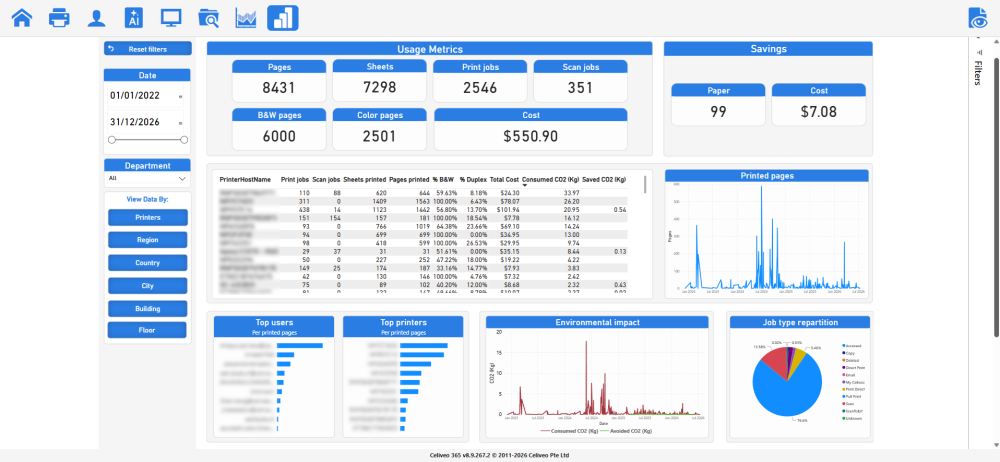Open the document preview eye icon
Viewport: 1000px width, 462px height.
pos(977,18)
